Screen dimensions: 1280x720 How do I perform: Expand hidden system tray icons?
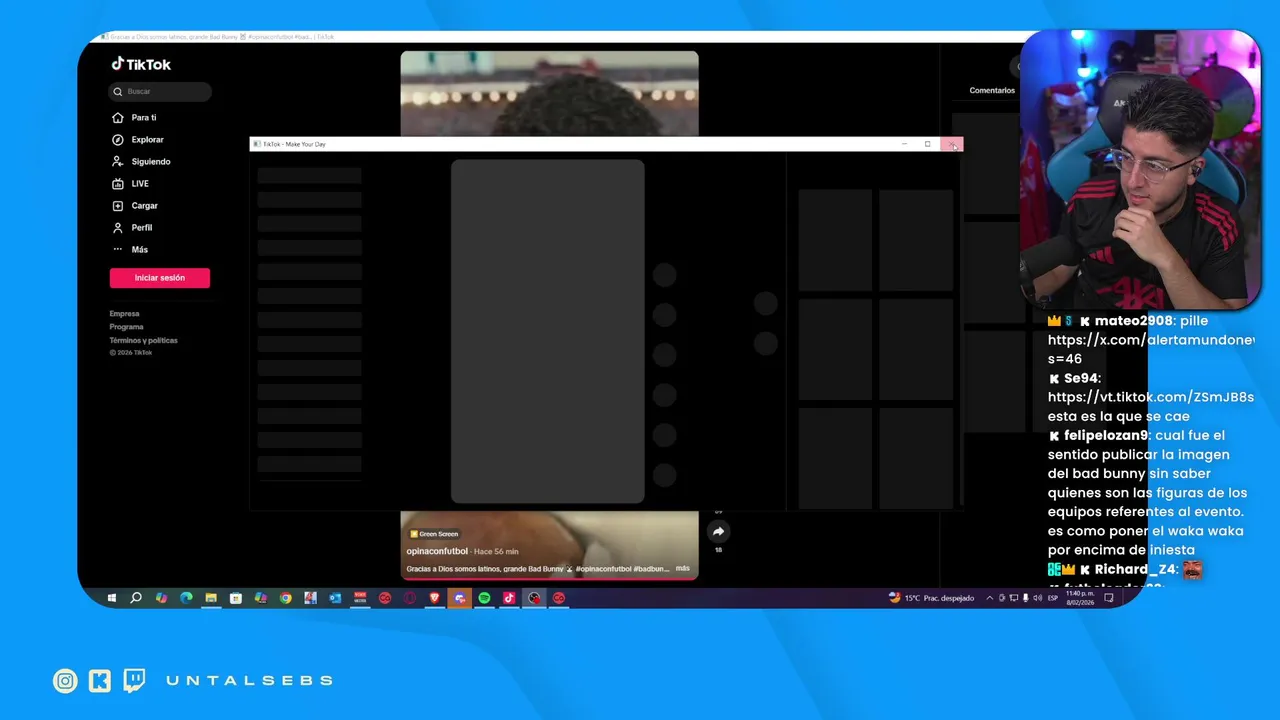pos(990,598)
